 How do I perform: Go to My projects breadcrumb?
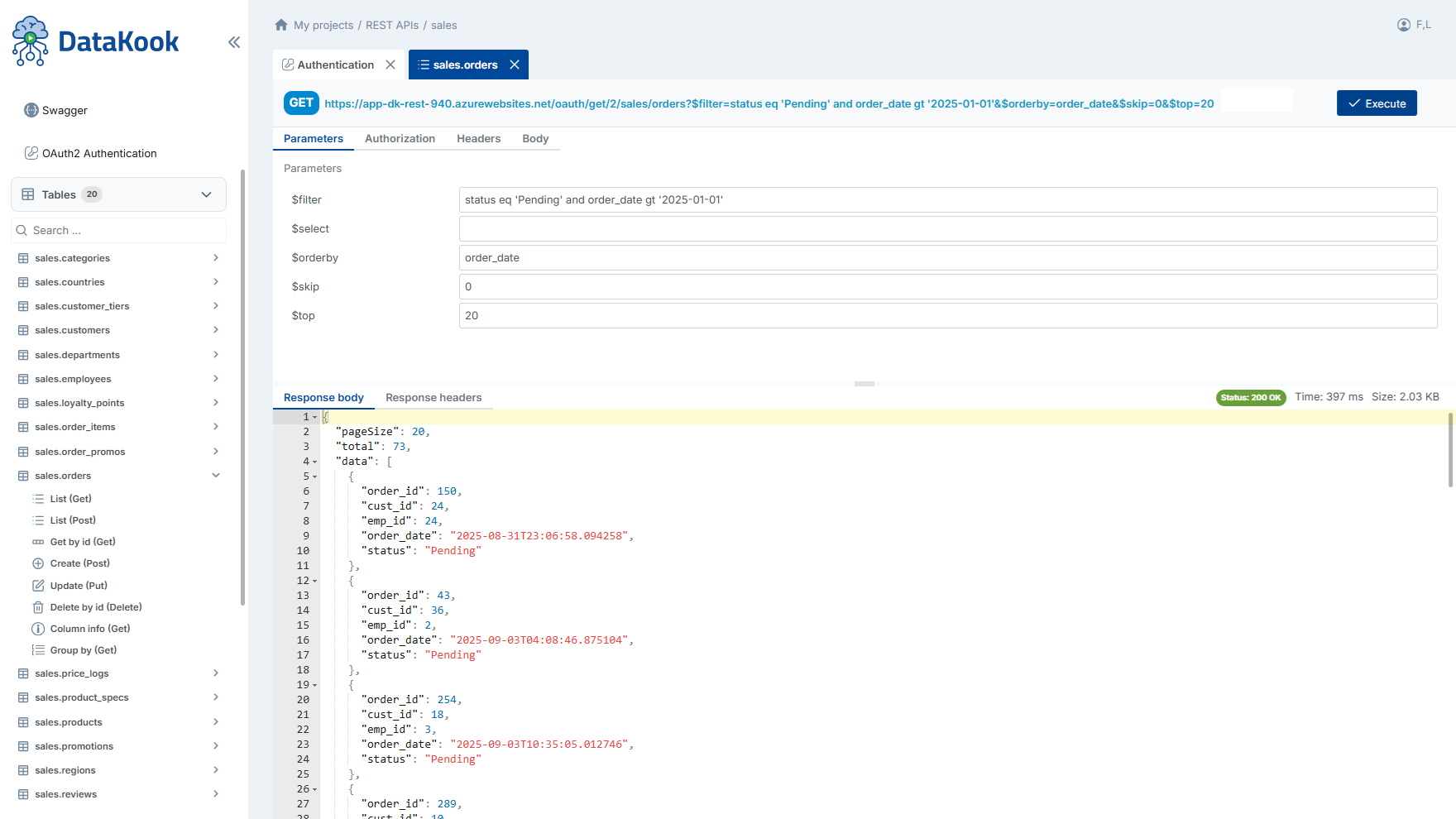pyautogui.click(x=323, y=26)
